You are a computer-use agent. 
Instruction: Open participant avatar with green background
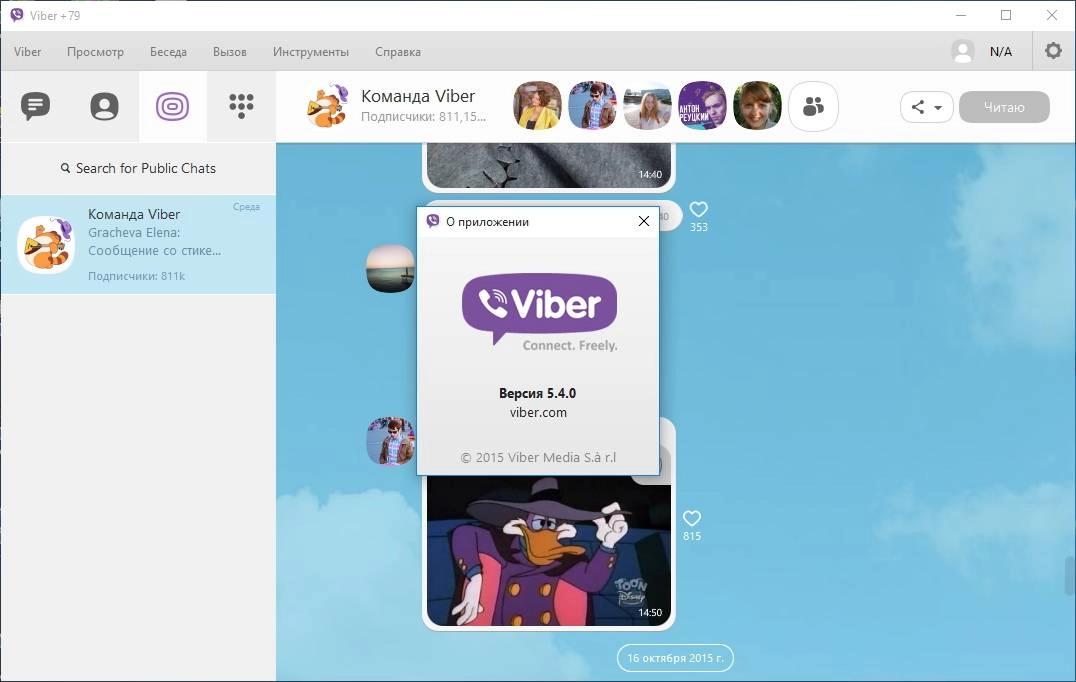(x=757, y=106)
